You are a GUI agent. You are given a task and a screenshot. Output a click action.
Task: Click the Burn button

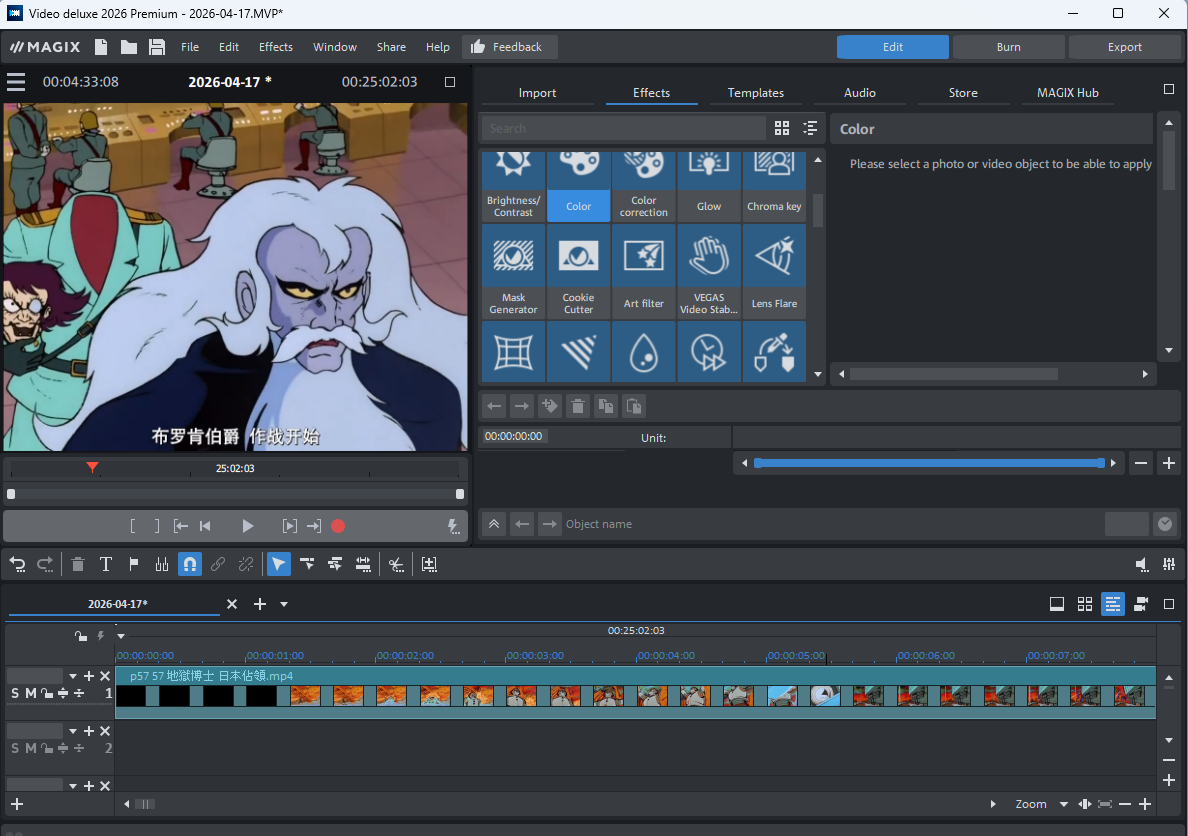(1008, 47)
